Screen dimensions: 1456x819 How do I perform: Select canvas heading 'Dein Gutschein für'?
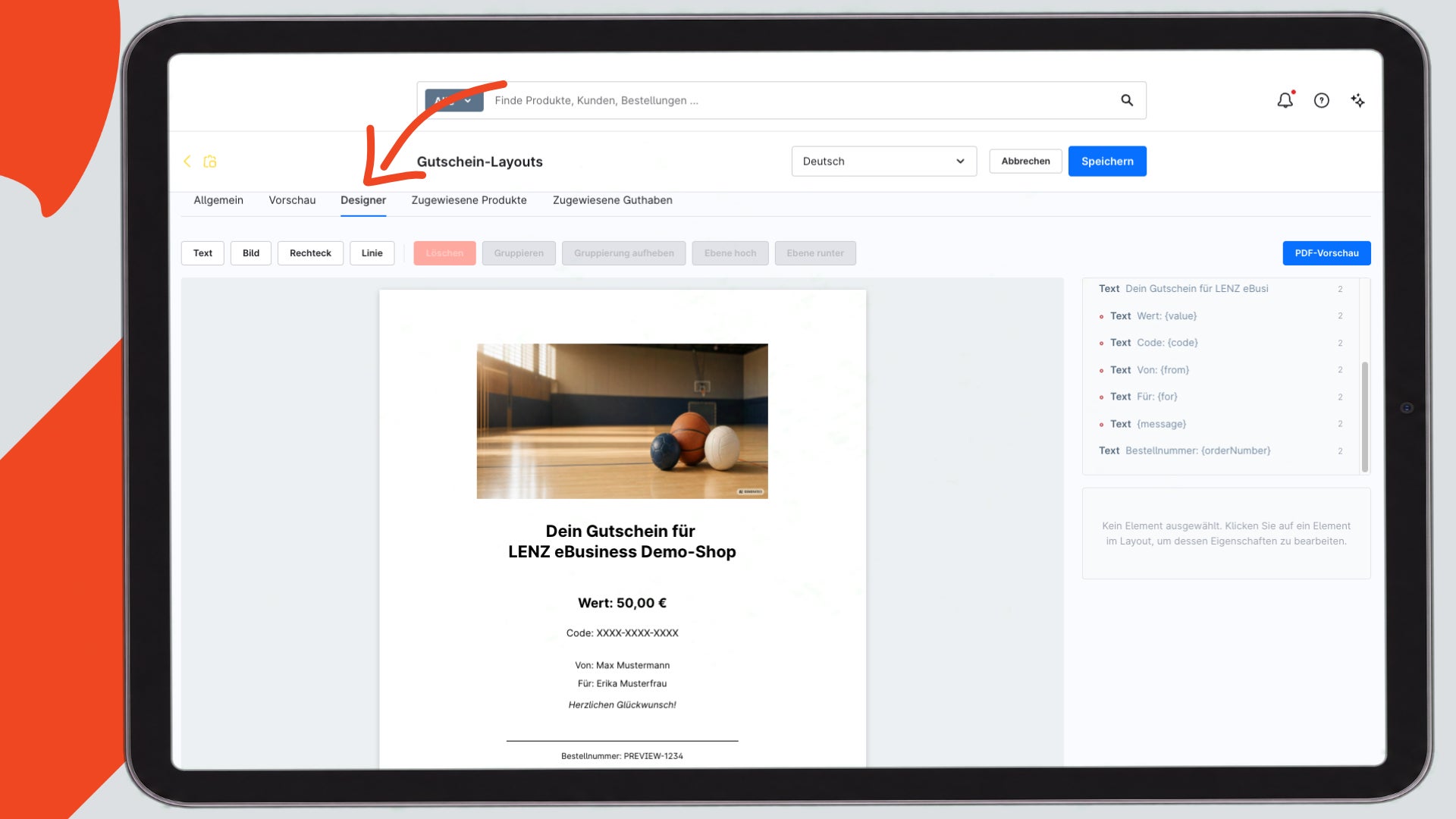(x=620, y=531)
